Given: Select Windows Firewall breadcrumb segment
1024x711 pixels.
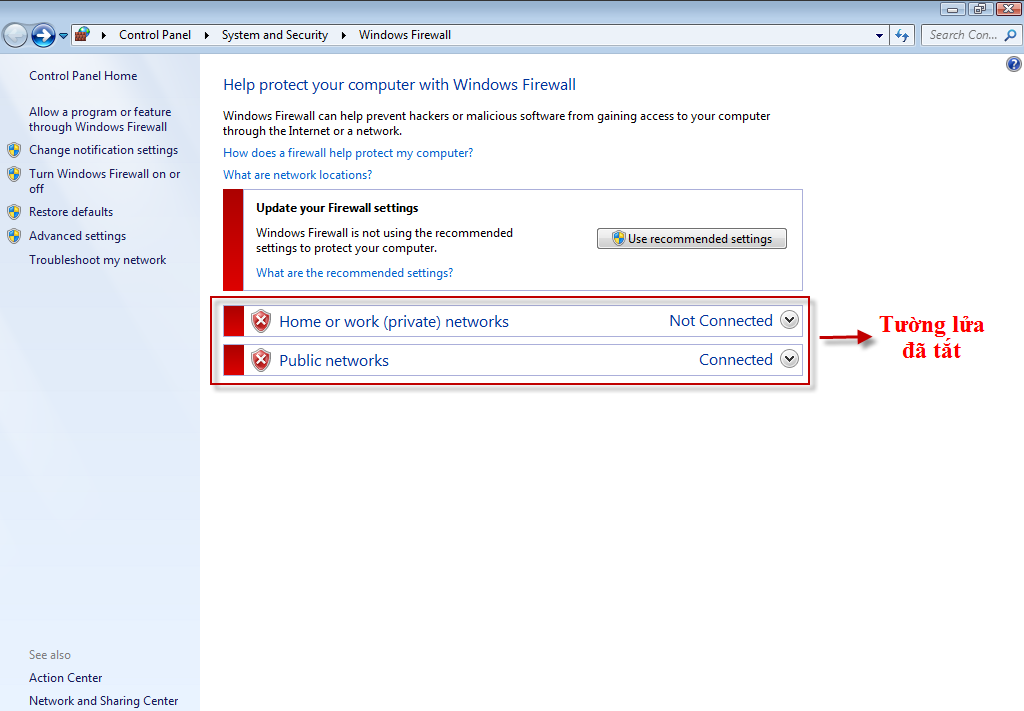Looking at the screenshot, I should pos(405,35).
